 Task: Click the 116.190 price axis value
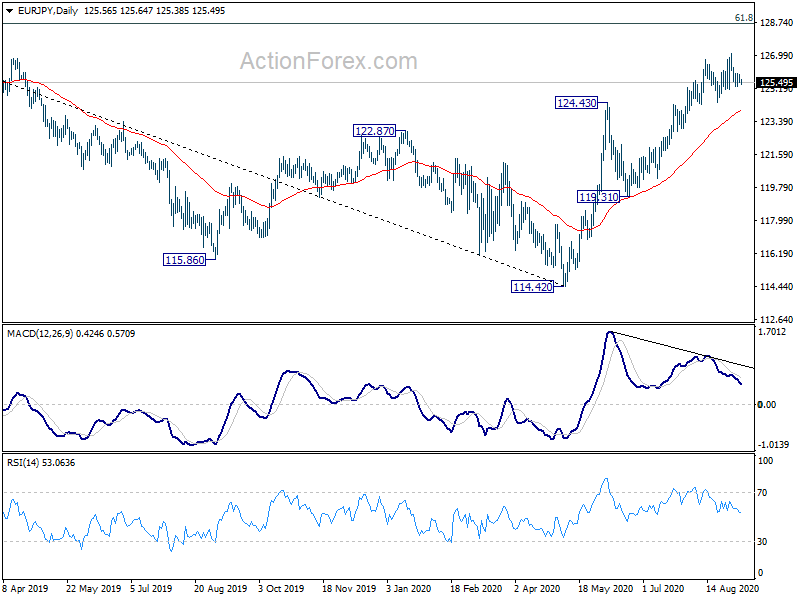777,254
